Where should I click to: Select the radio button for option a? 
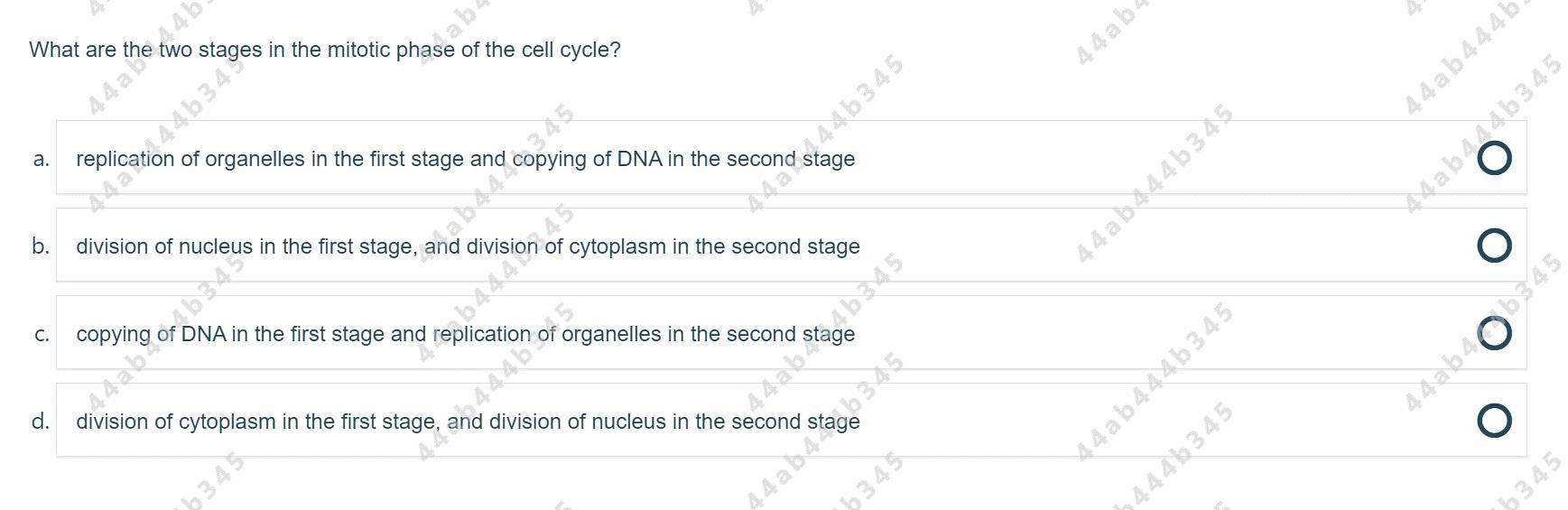tap(1494, 158)
